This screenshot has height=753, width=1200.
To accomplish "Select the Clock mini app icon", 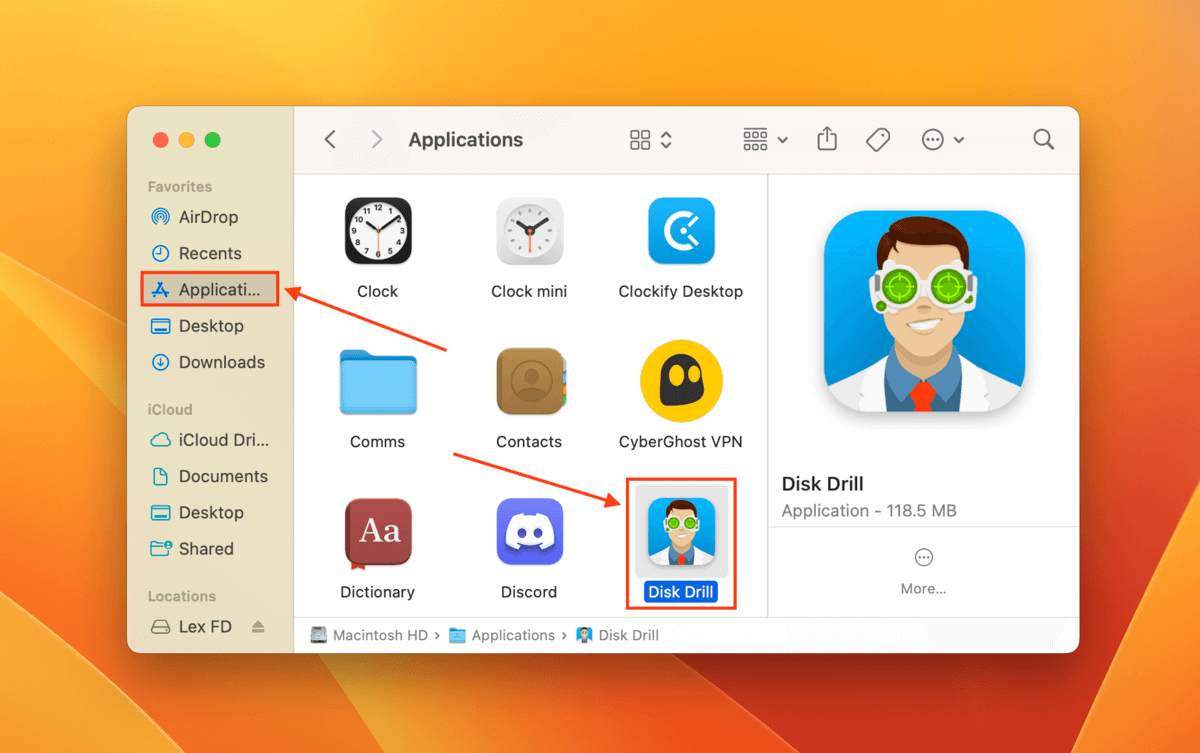I will click(x=529, y=231).
